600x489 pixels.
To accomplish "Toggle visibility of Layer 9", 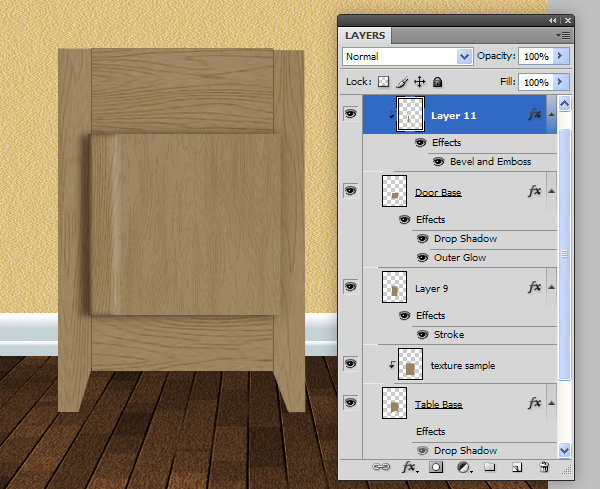I will [x=350, y=287].
